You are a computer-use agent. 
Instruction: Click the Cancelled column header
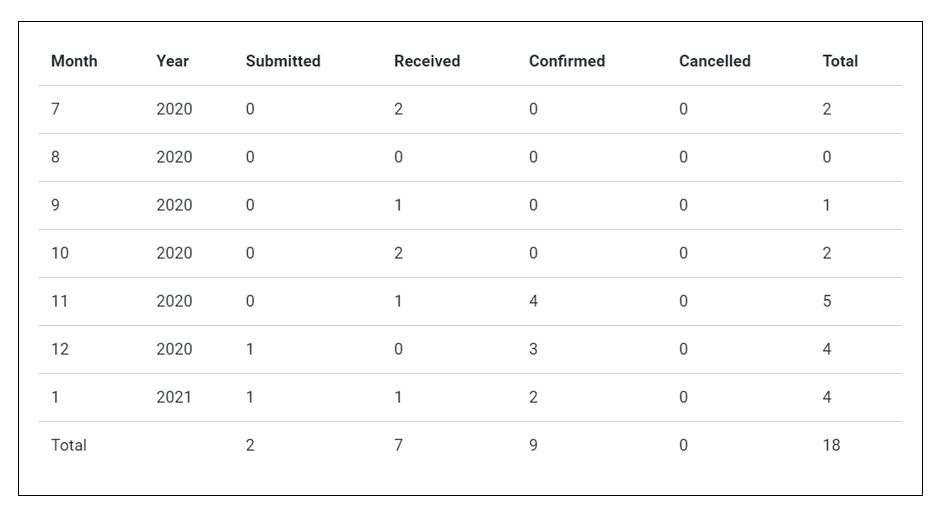(x=714, y=61)
